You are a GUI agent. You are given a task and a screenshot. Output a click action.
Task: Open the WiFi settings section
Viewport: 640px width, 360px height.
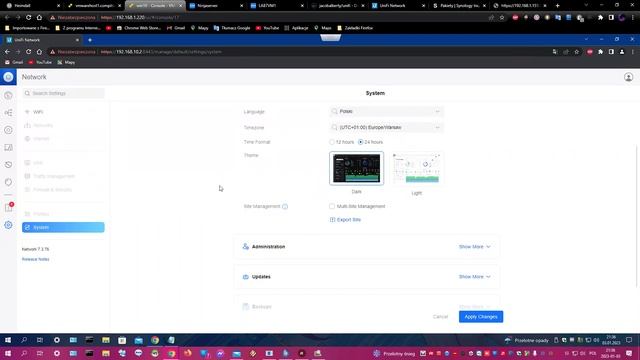(x=63, y=112)
